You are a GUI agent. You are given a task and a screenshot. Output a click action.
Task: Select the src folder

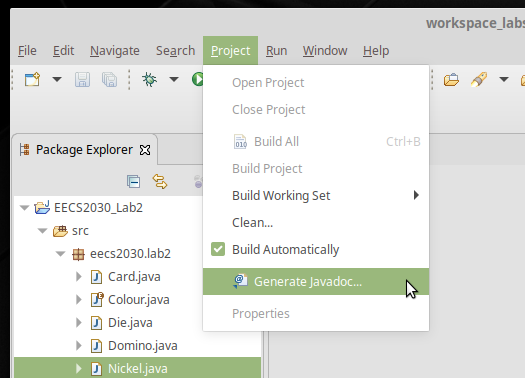pyautogui.click(x=80, y=231)
